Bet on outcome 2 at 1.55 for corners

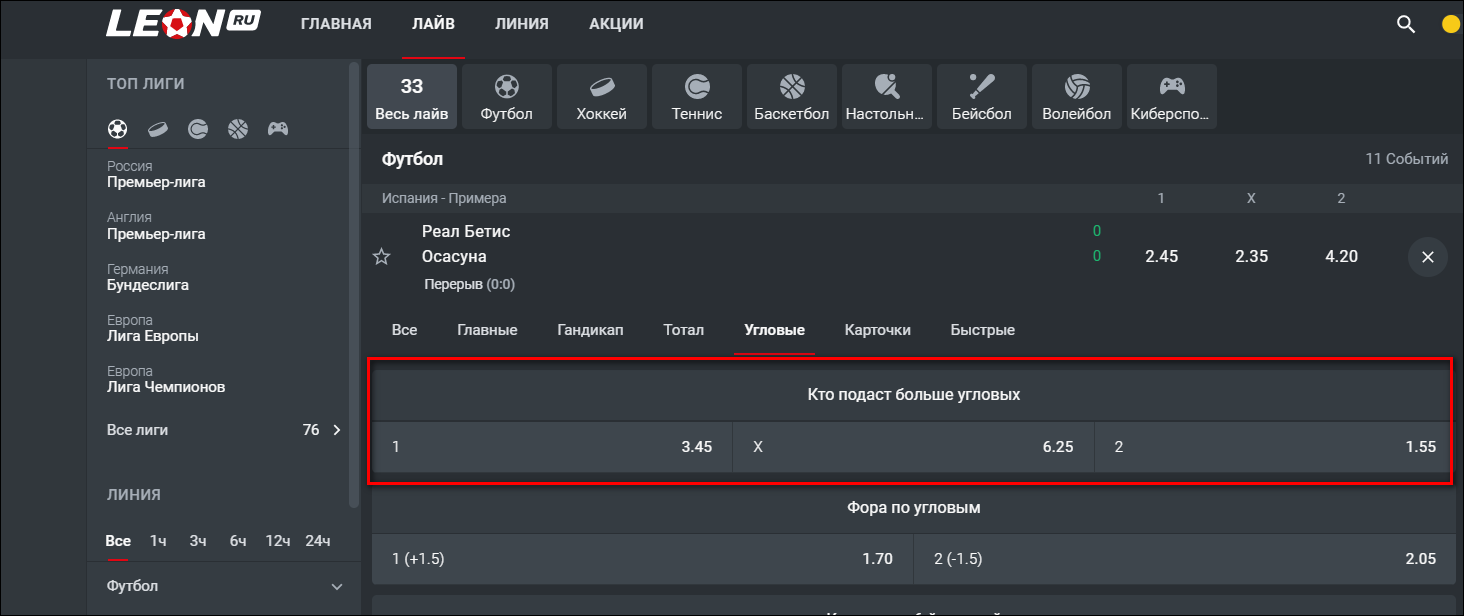pyautogui.click(x=1276, y=447)
